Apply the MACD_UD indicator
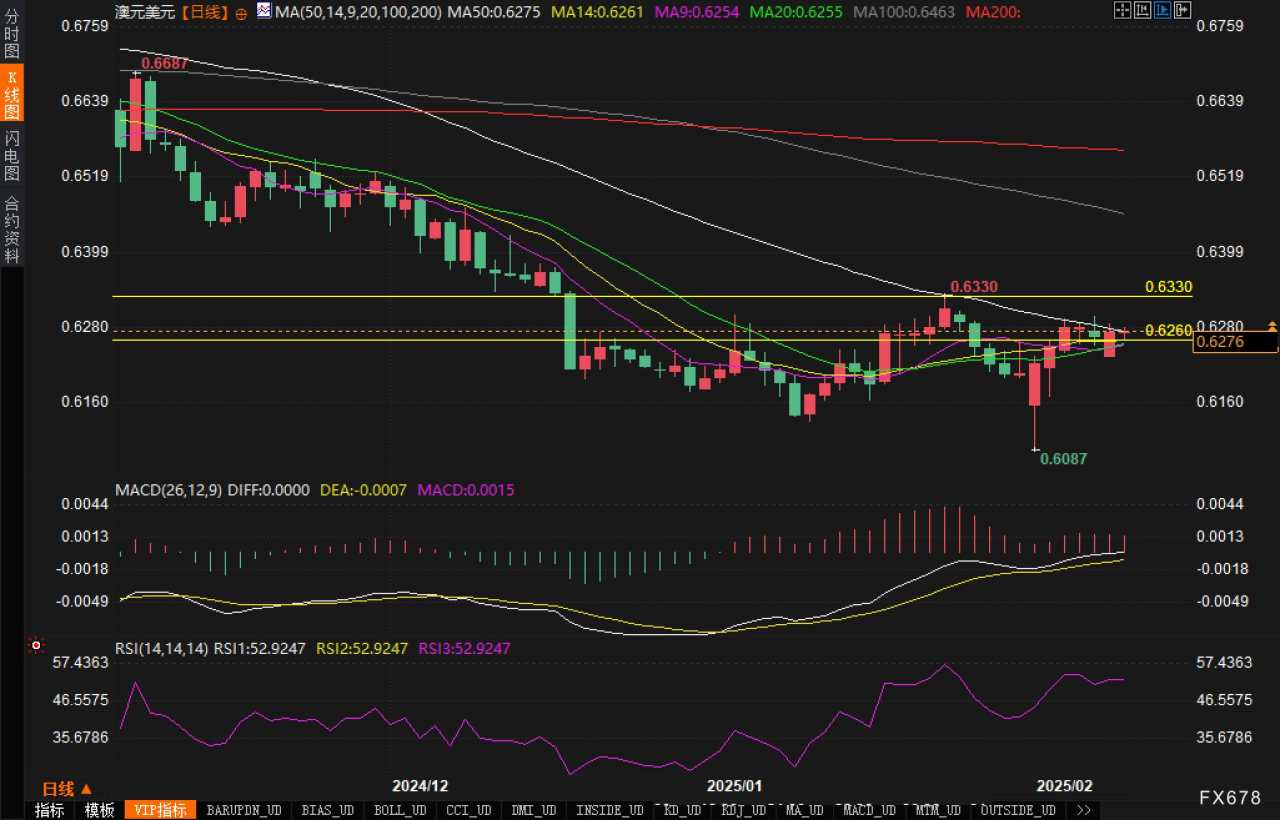The width and height of the screenshot is (1280, 820). coord(869,810)
